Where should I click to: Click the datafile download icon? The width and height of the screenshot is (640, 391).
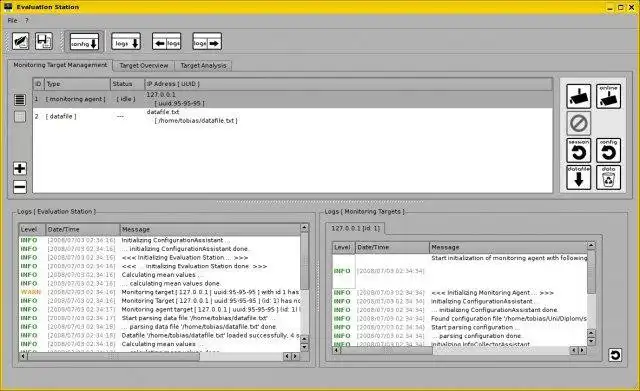(x=578, y=178)
